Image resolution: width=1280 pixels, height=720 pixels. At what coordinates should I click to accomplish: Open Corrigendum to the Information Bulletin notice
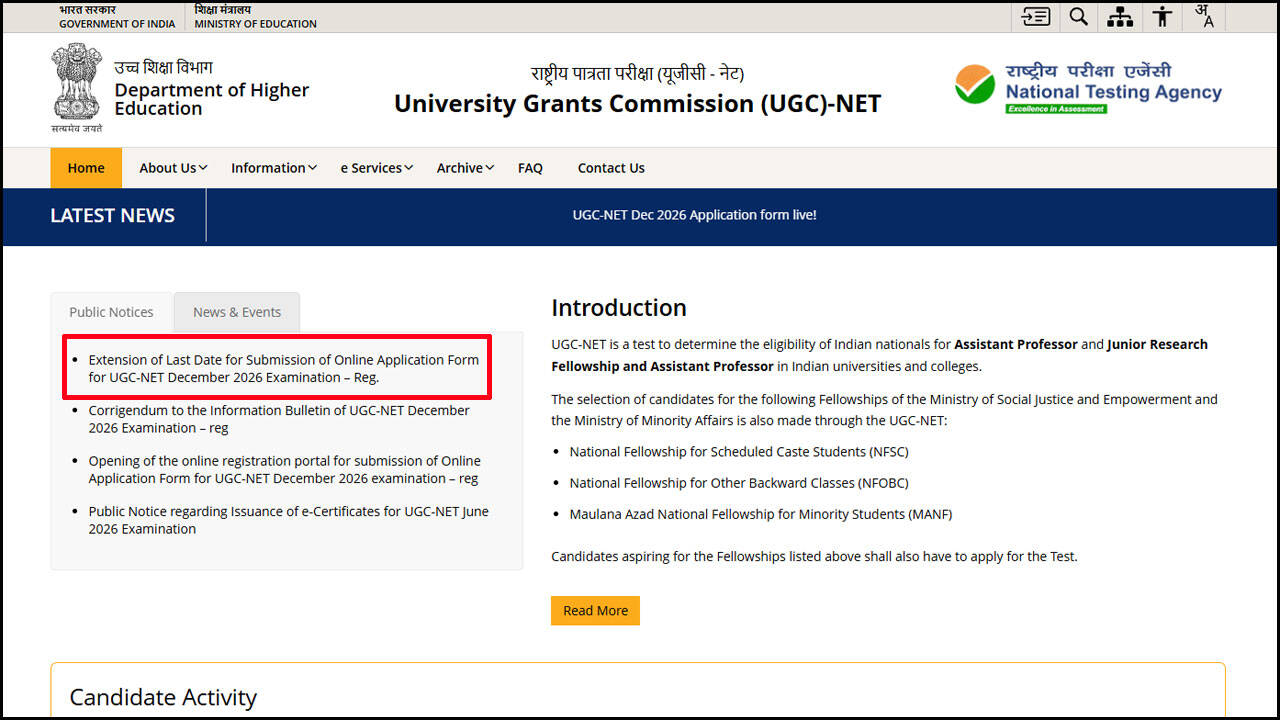point(279,419)
